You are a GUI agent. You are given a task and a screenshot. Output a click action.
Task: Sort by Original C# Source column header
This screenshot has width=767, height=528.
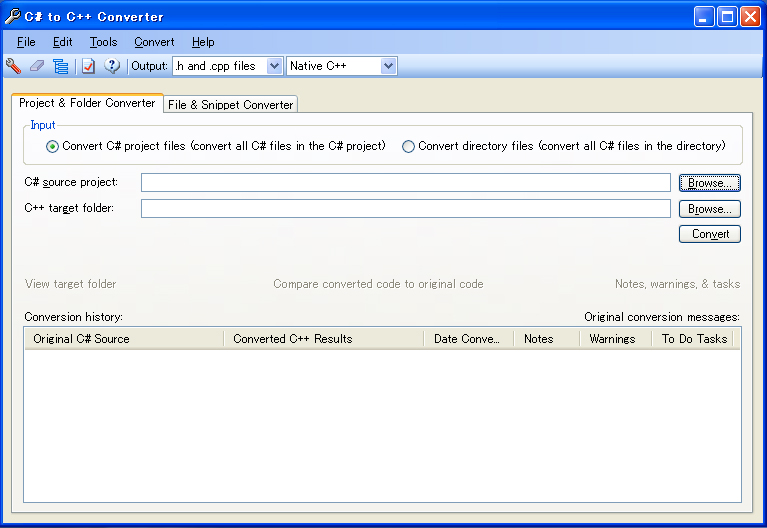[124, 339]
